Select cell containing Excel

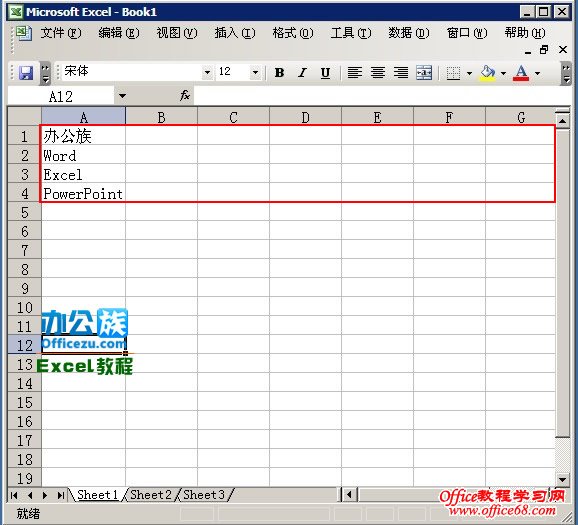pyautogui.click(x=83, y=174)
